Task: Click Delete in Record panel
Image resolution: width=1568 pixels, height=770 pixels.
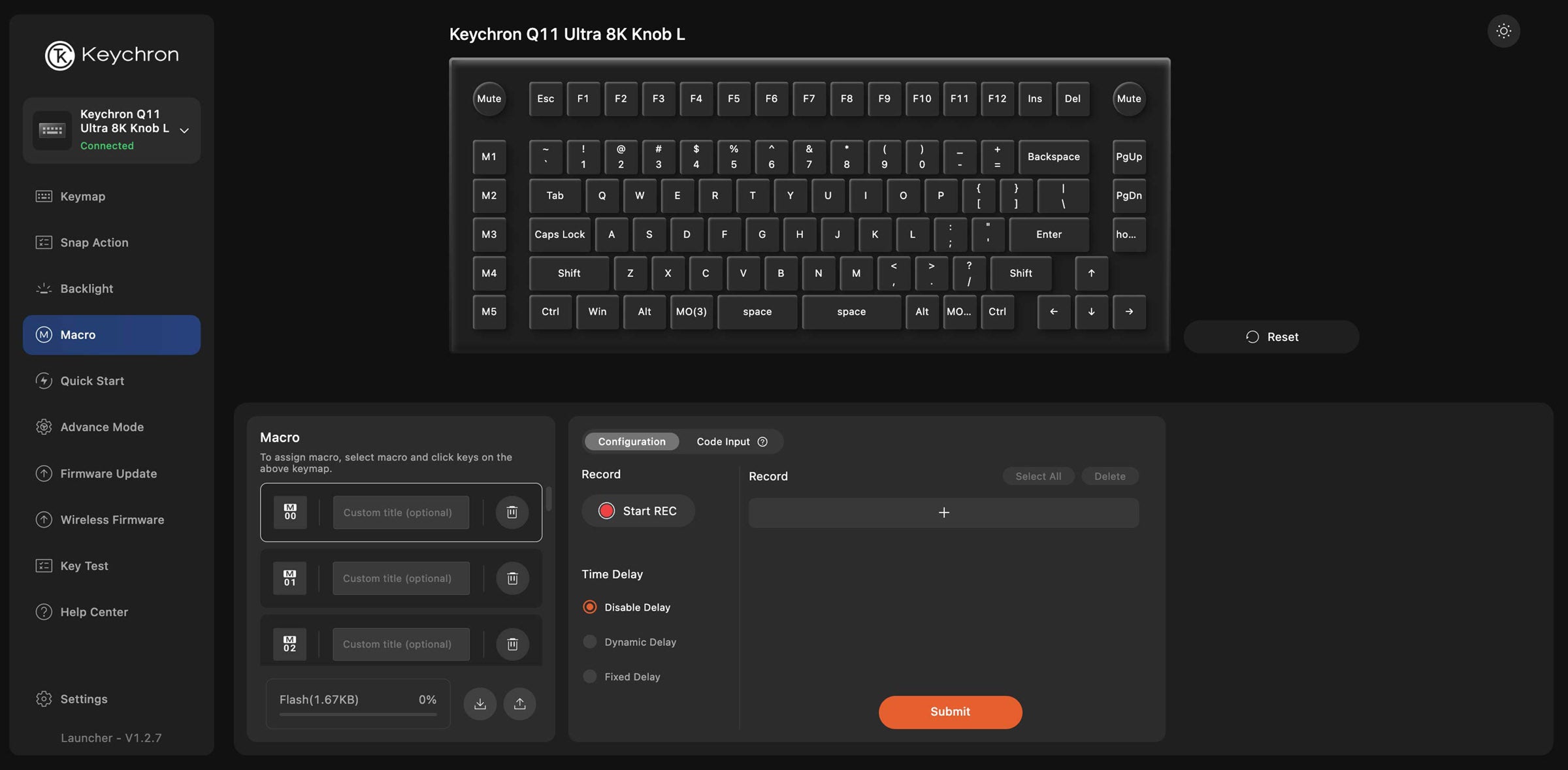Action: tap(1110, 476)
